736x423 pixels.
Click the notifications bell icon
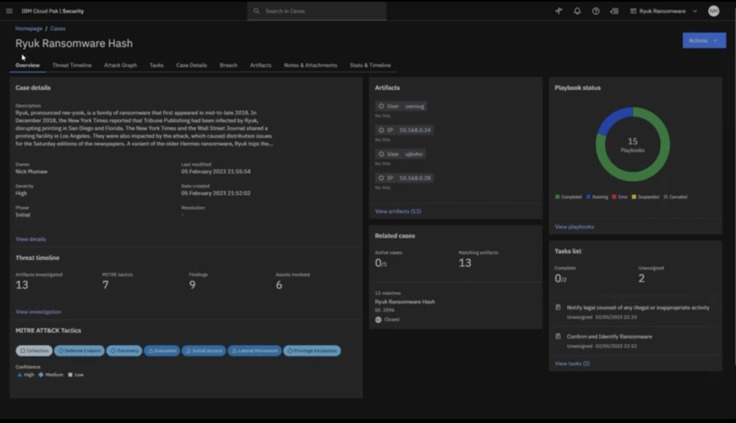[x=577, y=11]
